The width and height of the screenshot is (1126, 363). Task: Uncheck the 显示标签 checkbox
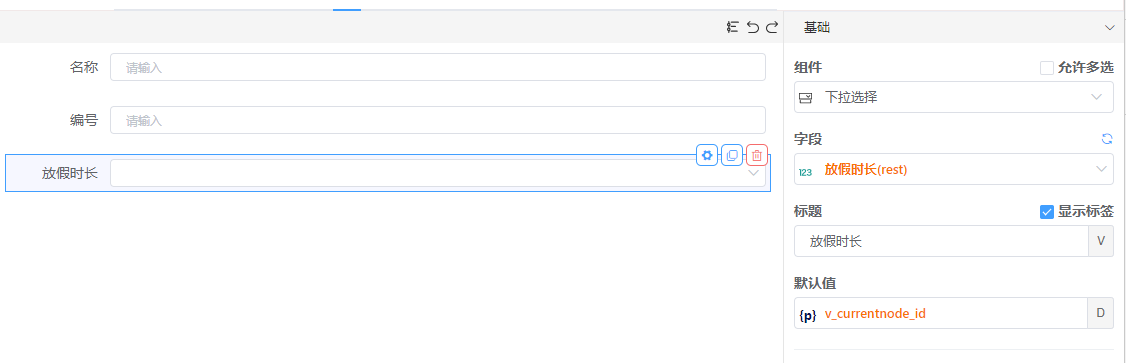pos(1047,211)
